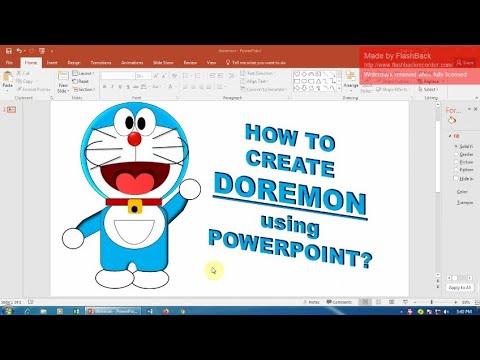The height and width of the screenshot is (360, 480).
Task: Choose the Solid fill radio option
Action: tap(456, 146)
